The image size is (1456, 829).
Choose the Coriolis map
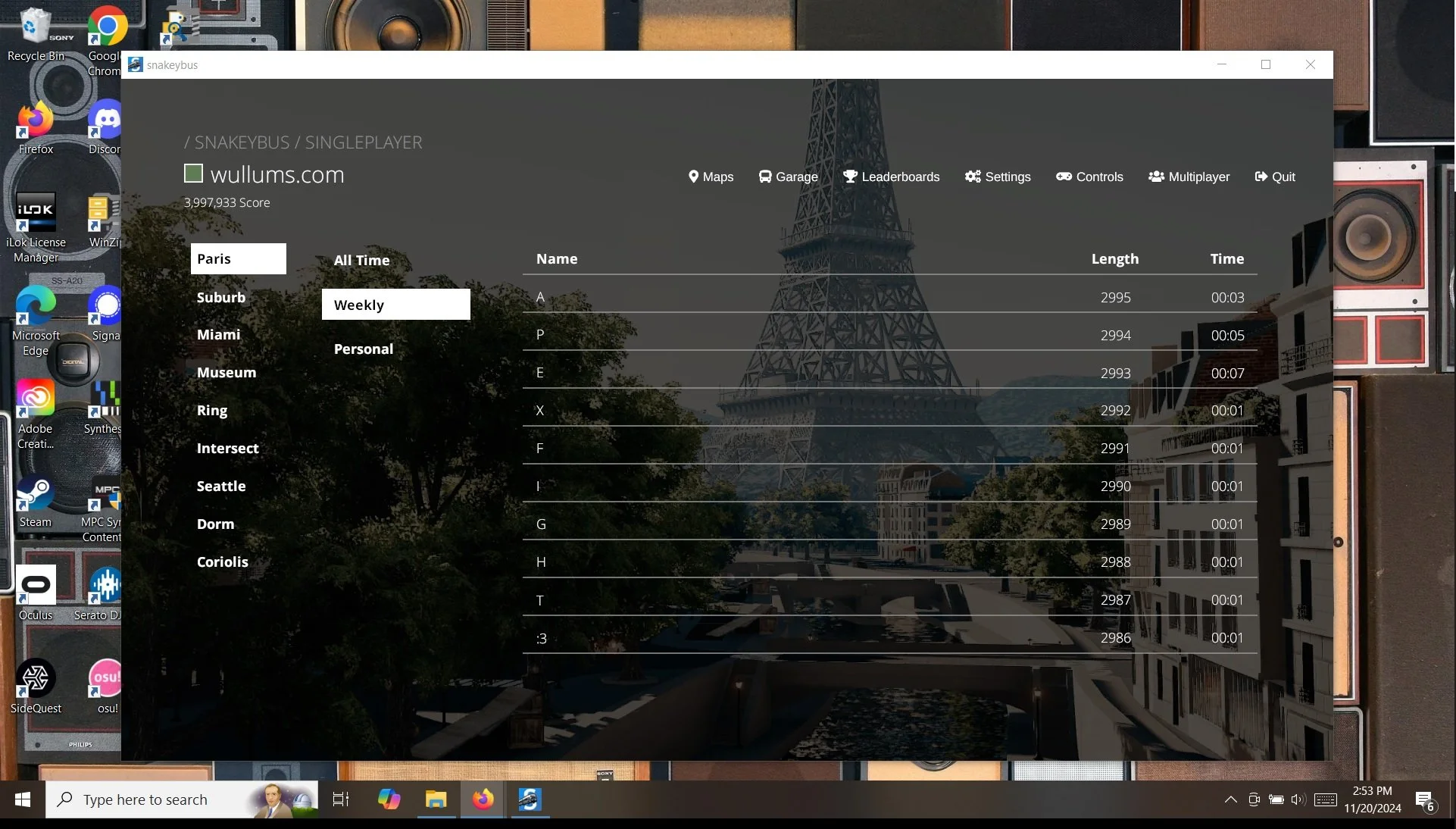coord(222,562)
